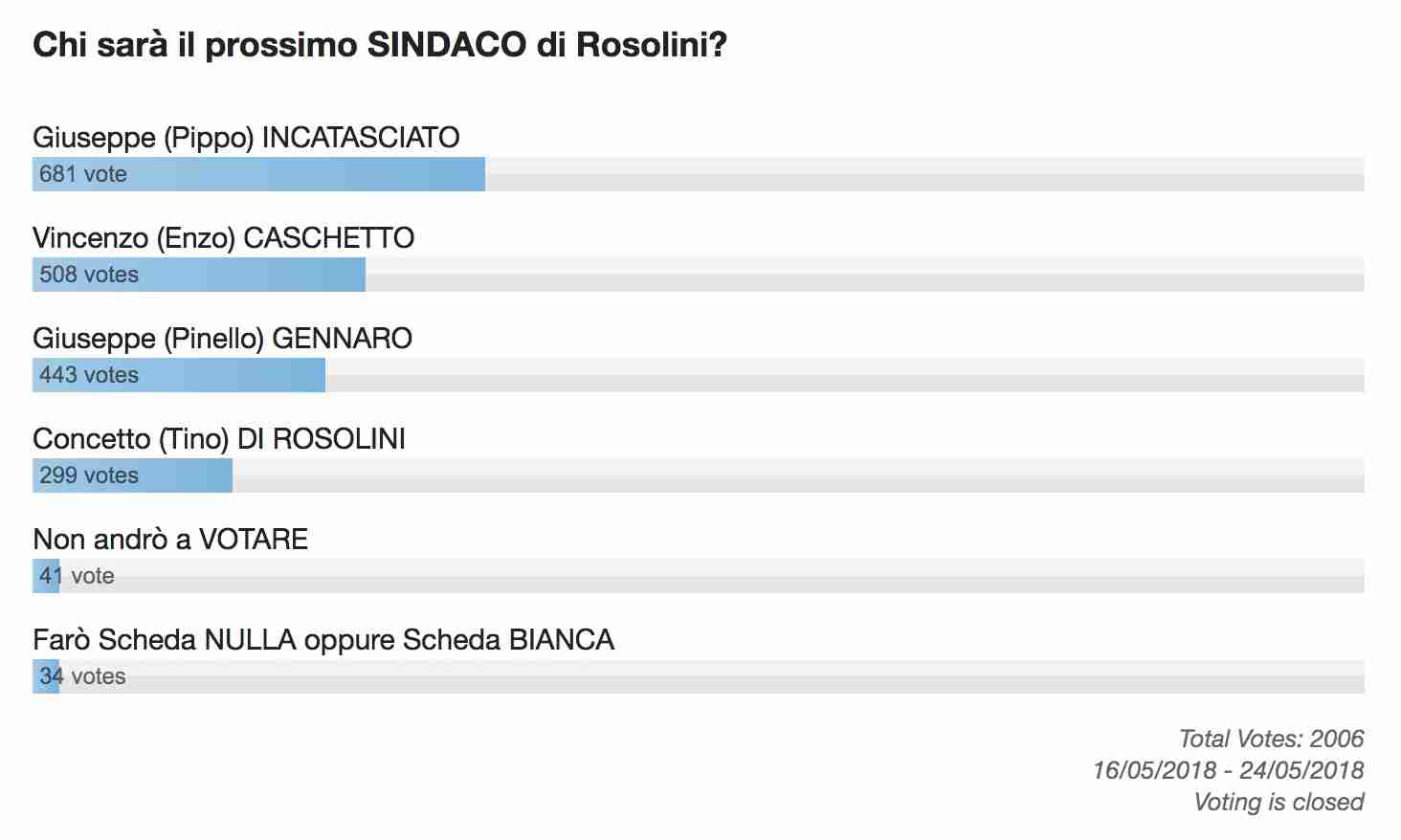Click the small 34 votes bar
Screen dimensions: 1401x840
click(x=46, y=676)
